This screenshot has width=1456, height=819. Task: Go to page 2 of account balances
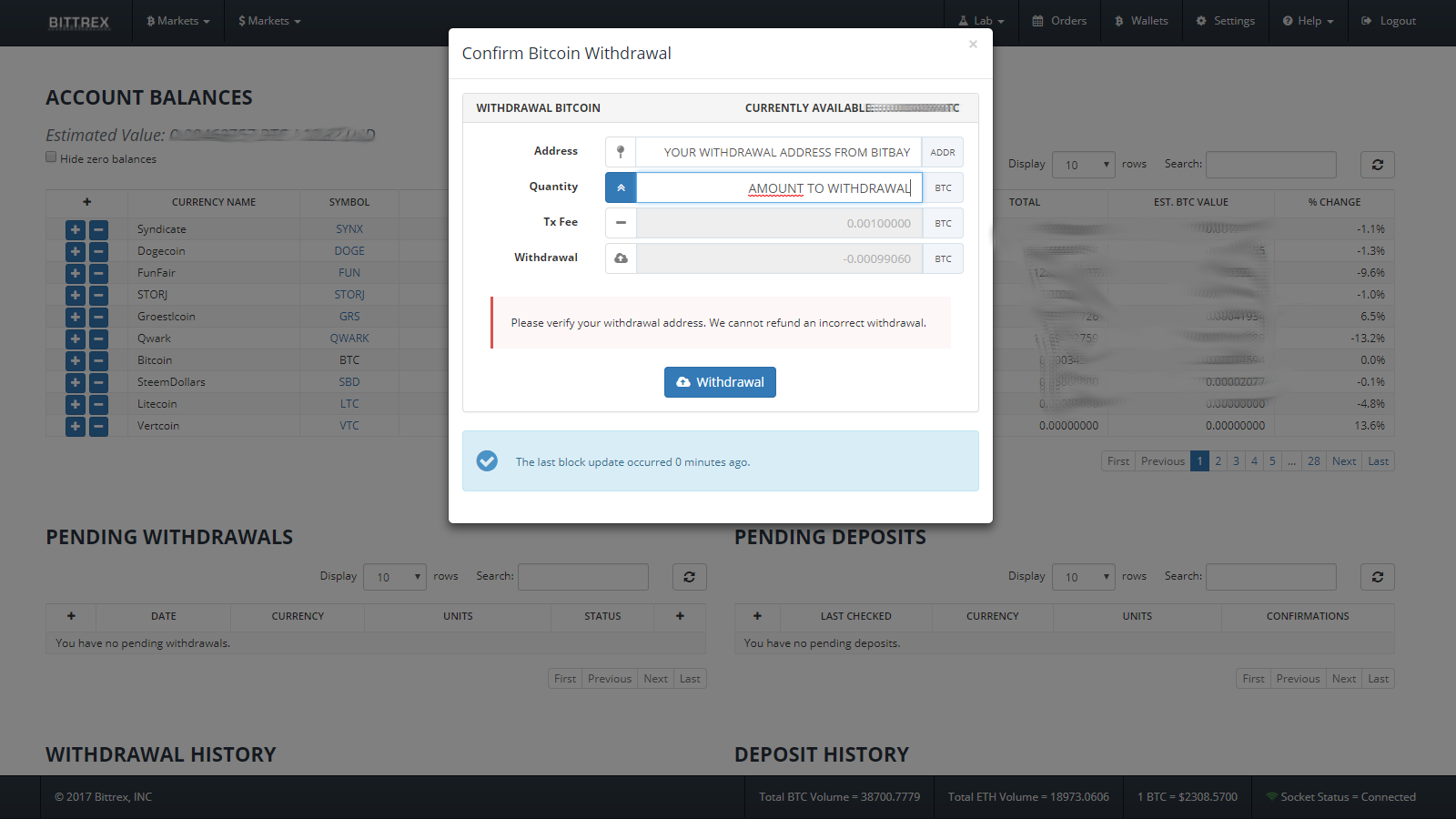[1218, 461]
